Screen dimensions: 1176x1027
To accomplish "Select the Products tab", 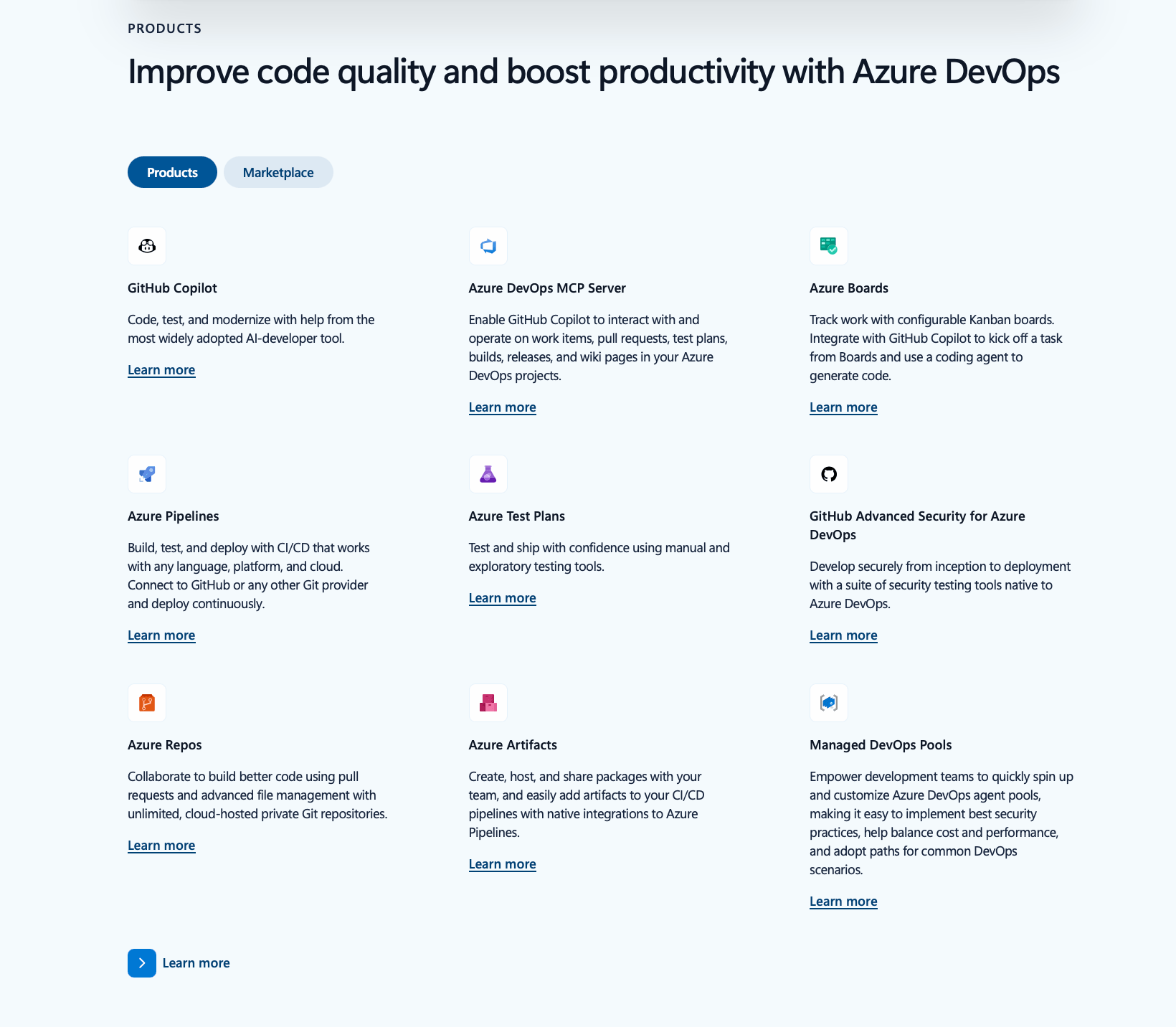I will pyautogui.click(x=172, y=172).
